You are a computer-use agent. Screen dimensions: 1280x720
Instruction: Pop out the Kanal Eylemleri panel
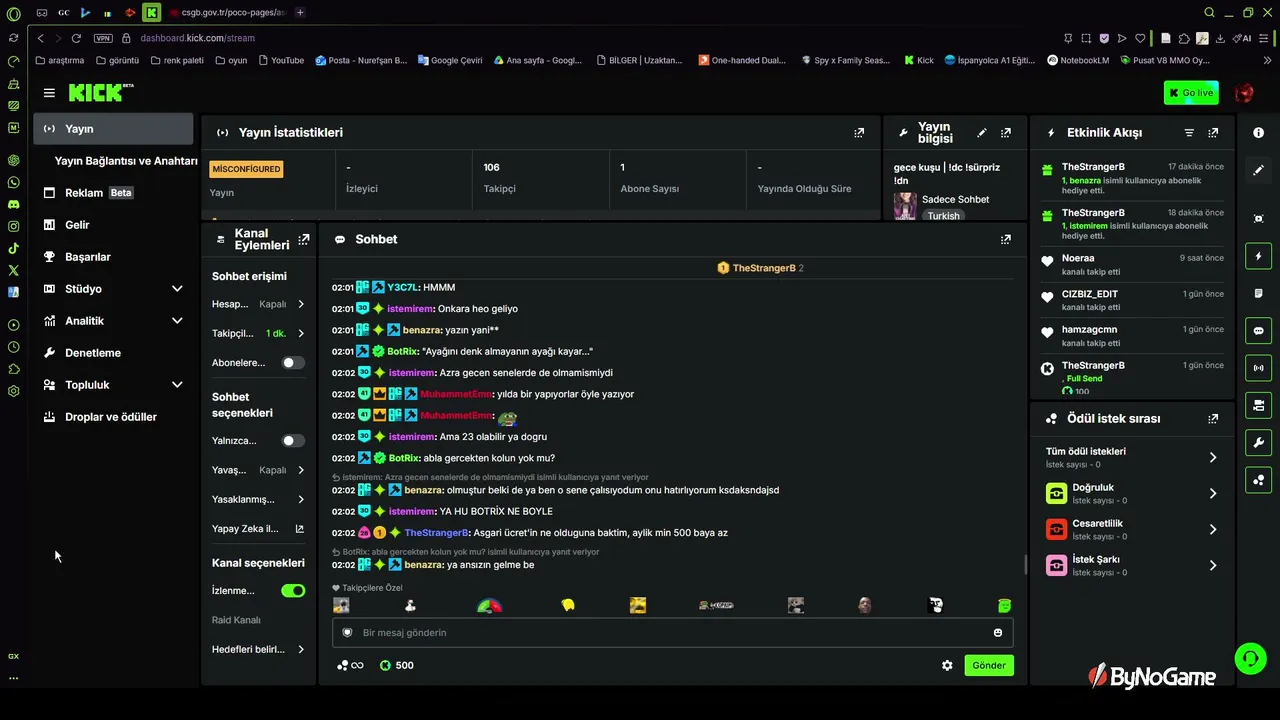click(304, 239)
